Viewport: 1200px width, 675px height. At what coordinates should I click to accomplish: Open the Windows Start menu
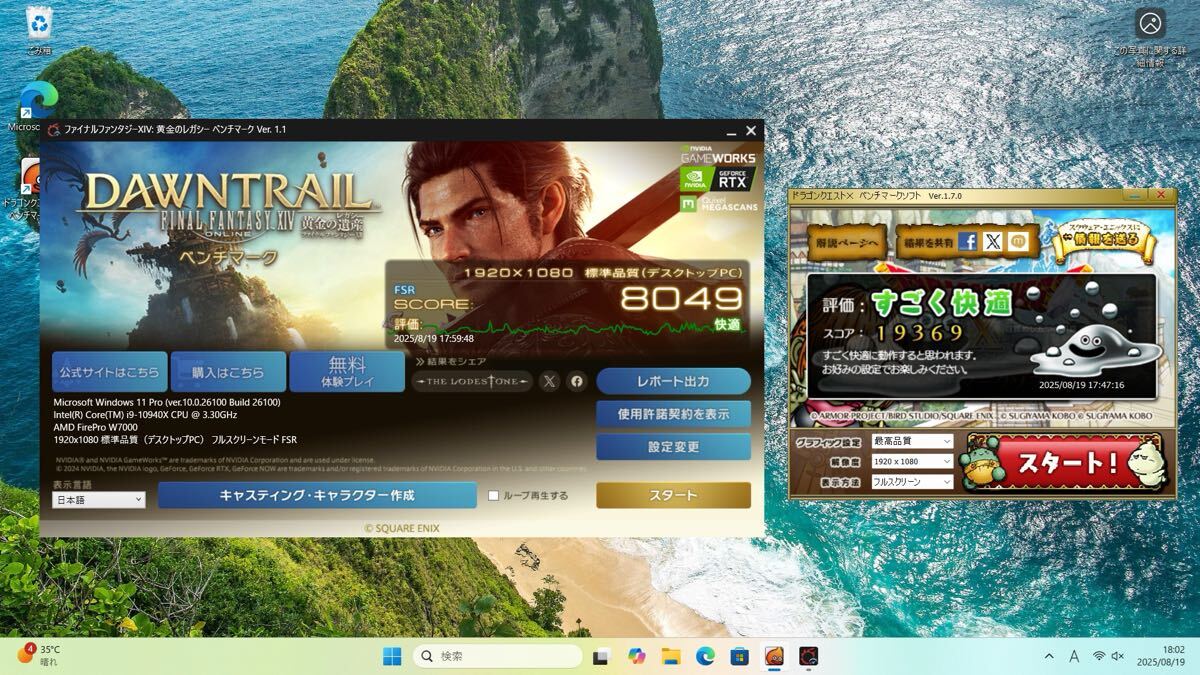[392, 656]
